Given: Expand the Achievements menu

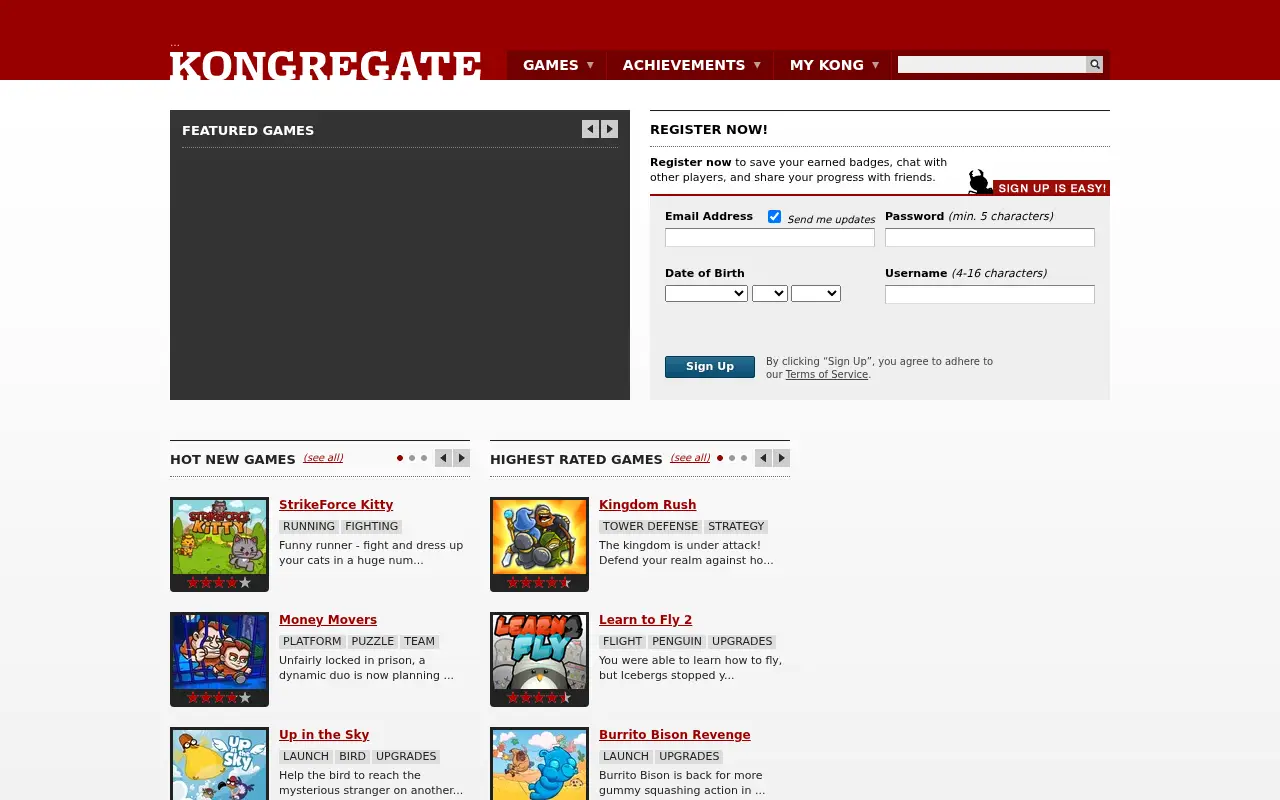Looking at the screenshot, I should pos(691,65).
